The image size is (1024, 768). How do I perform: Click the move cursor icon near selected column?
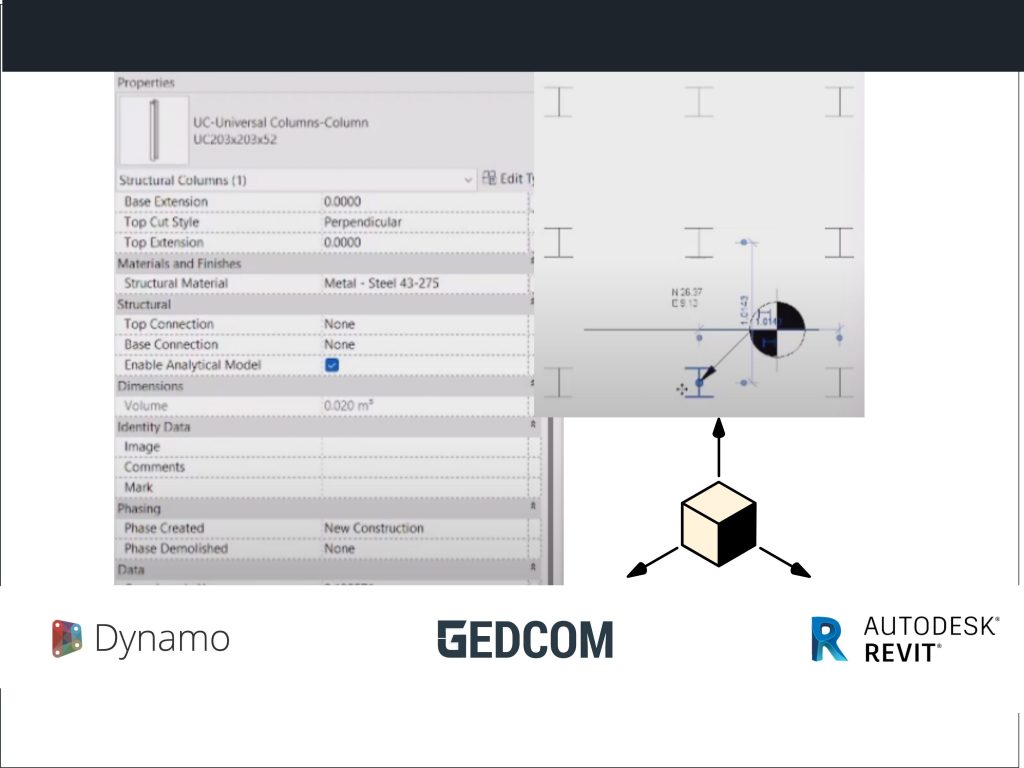tap(682, 388)
